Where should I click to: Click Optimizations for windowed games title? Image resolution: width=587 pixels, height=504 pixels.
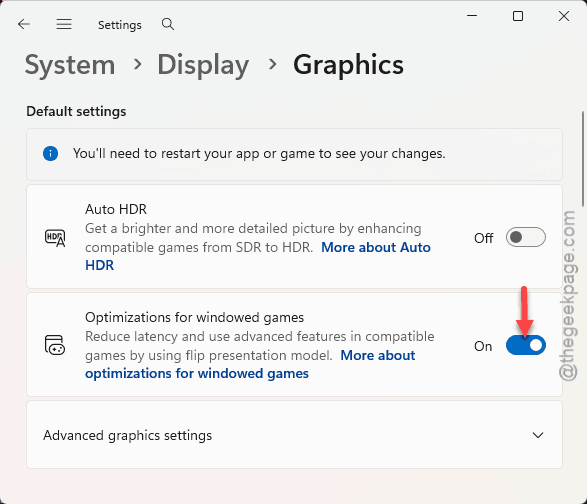194,318
